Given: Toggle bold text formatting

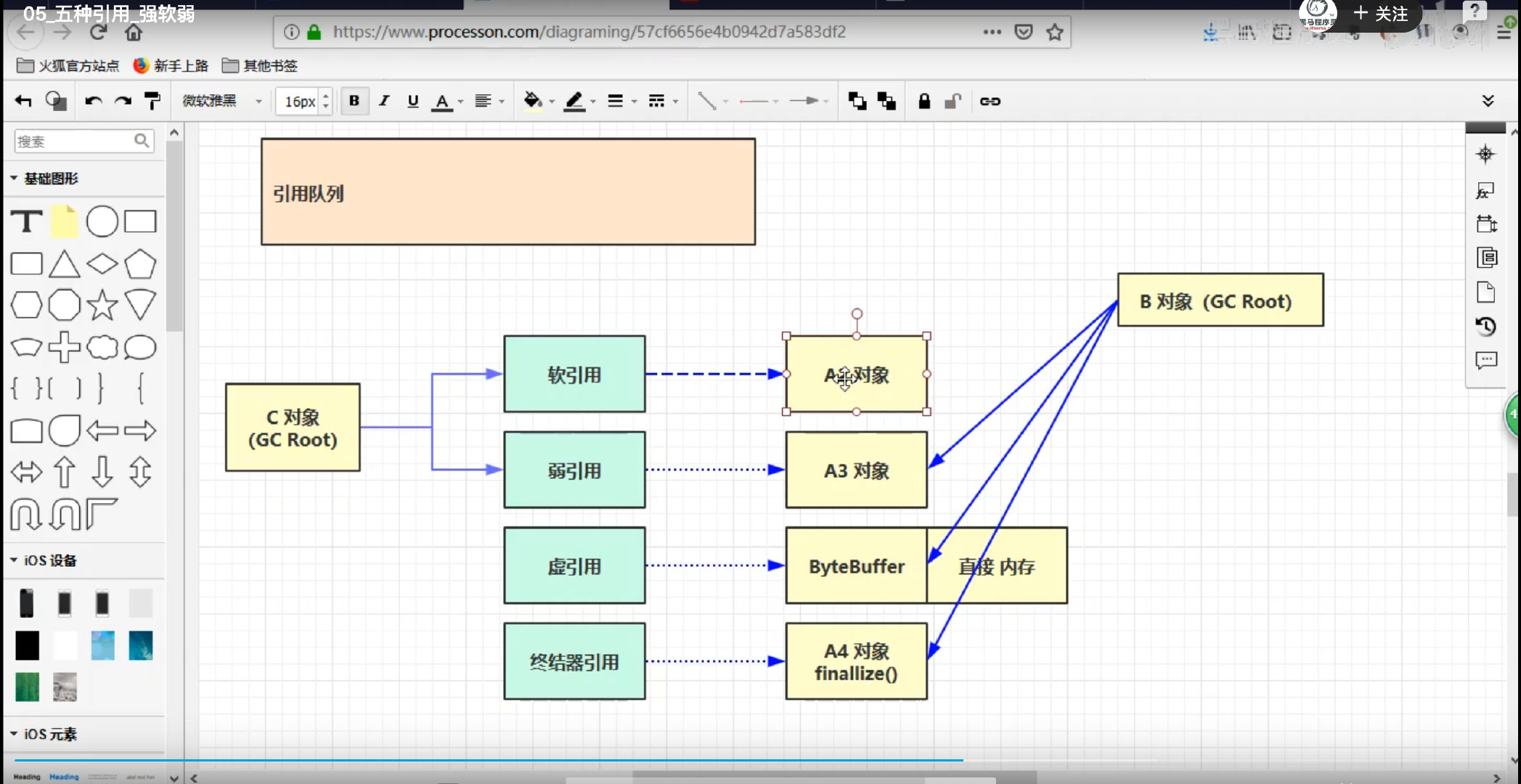Looking at the screenshot, I should tap(354, 101).
